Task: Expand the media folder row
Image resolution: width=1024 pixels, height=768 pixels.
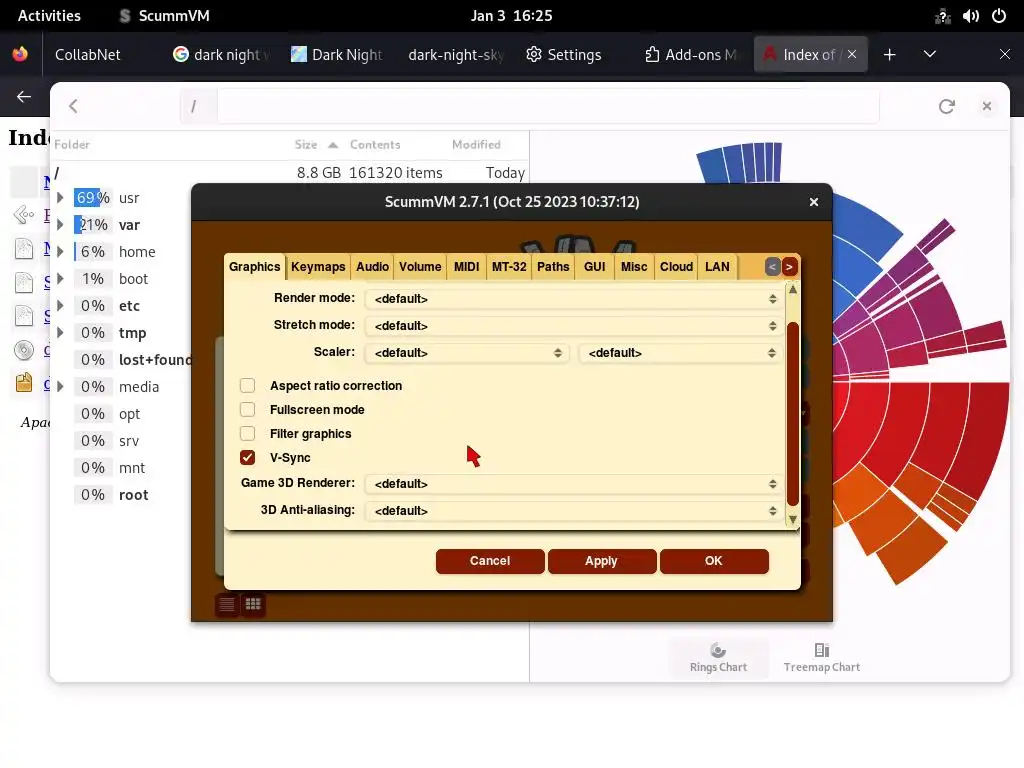Action: (x=60, y=387)
